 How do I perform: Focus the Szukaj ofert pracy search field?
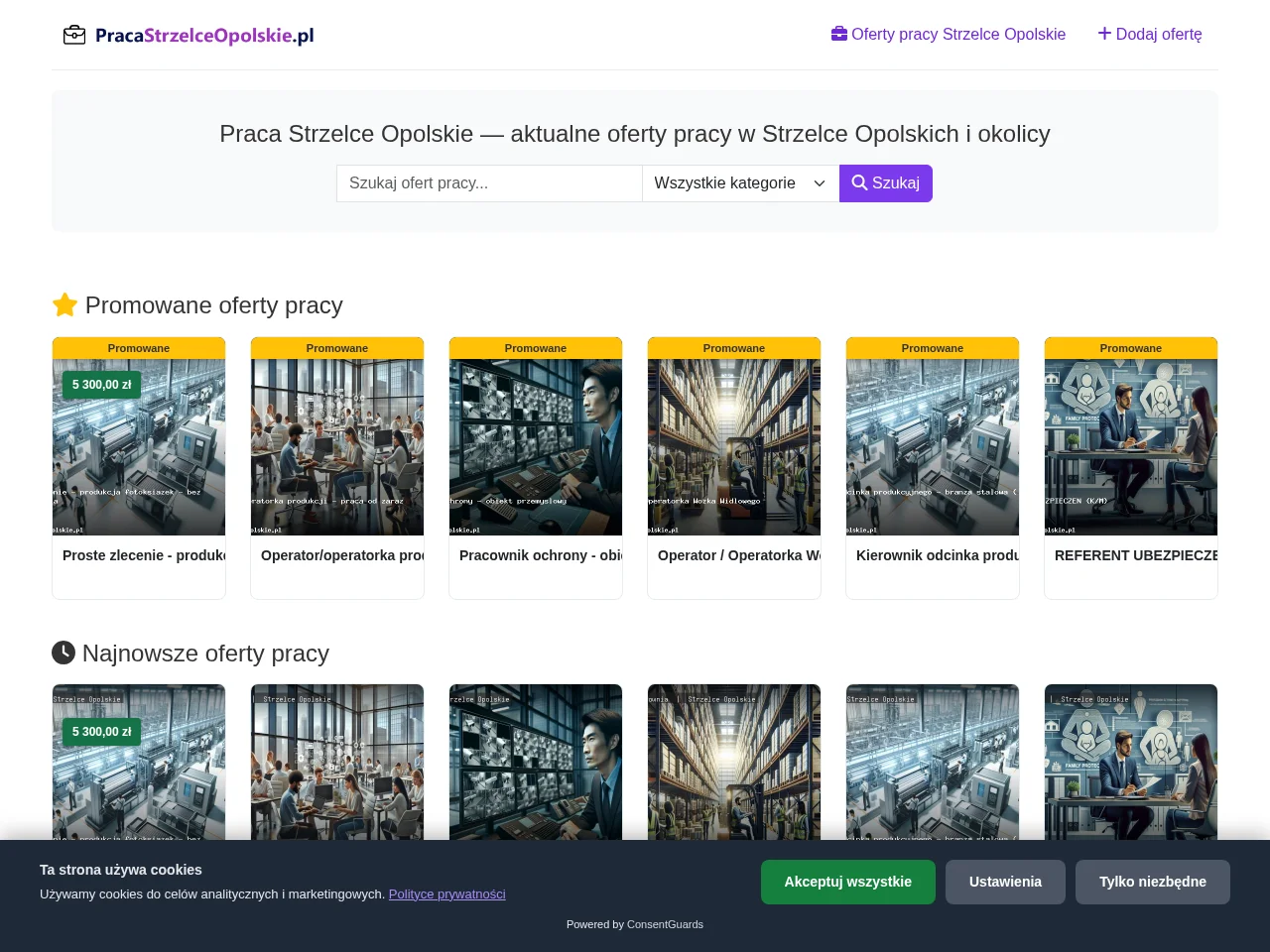point(489,183)
